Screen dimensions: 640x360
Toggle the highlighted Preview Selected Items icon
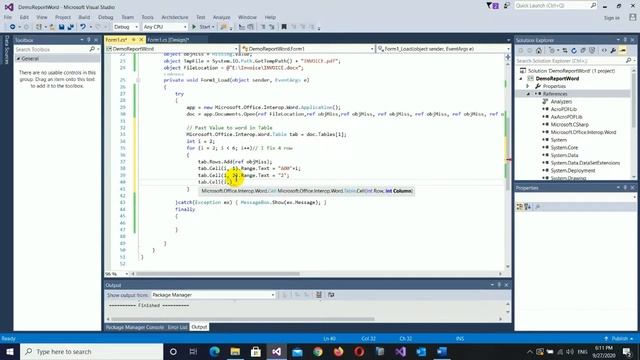coord(622,51)
